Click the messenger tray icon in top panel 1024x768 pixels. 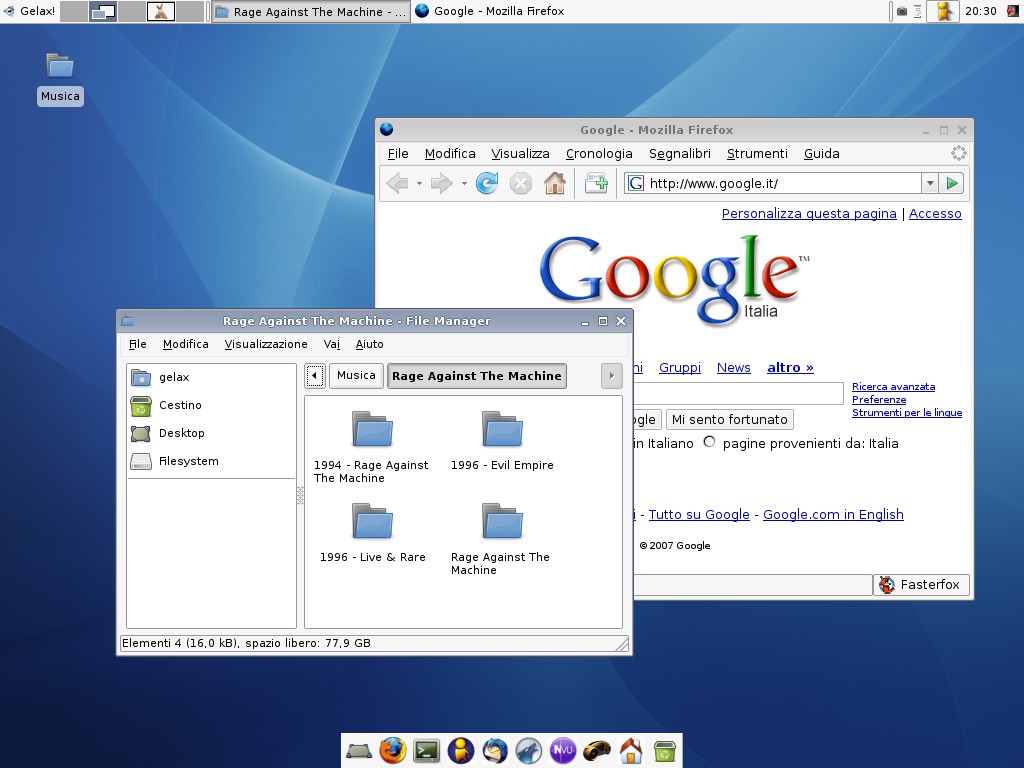point(944,11)
